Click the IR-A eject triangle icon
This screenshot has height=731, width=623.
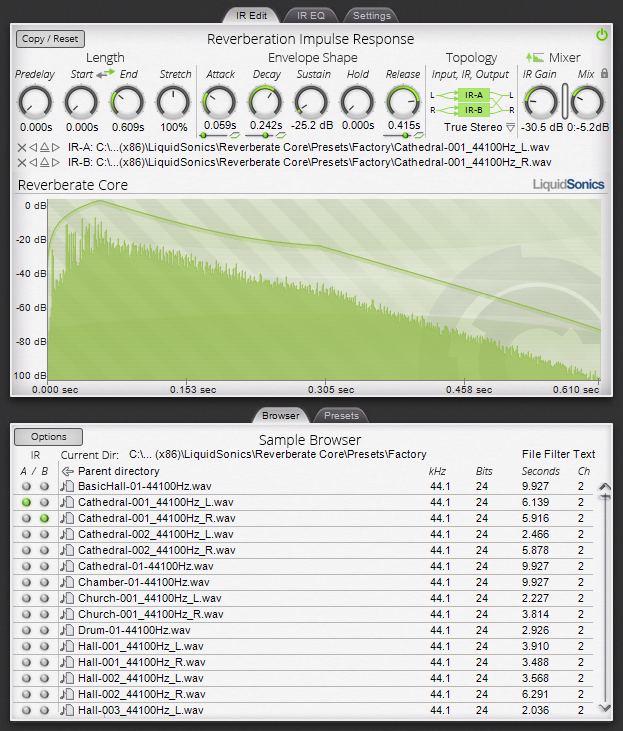pyautogui.click(x=44, y=148)
